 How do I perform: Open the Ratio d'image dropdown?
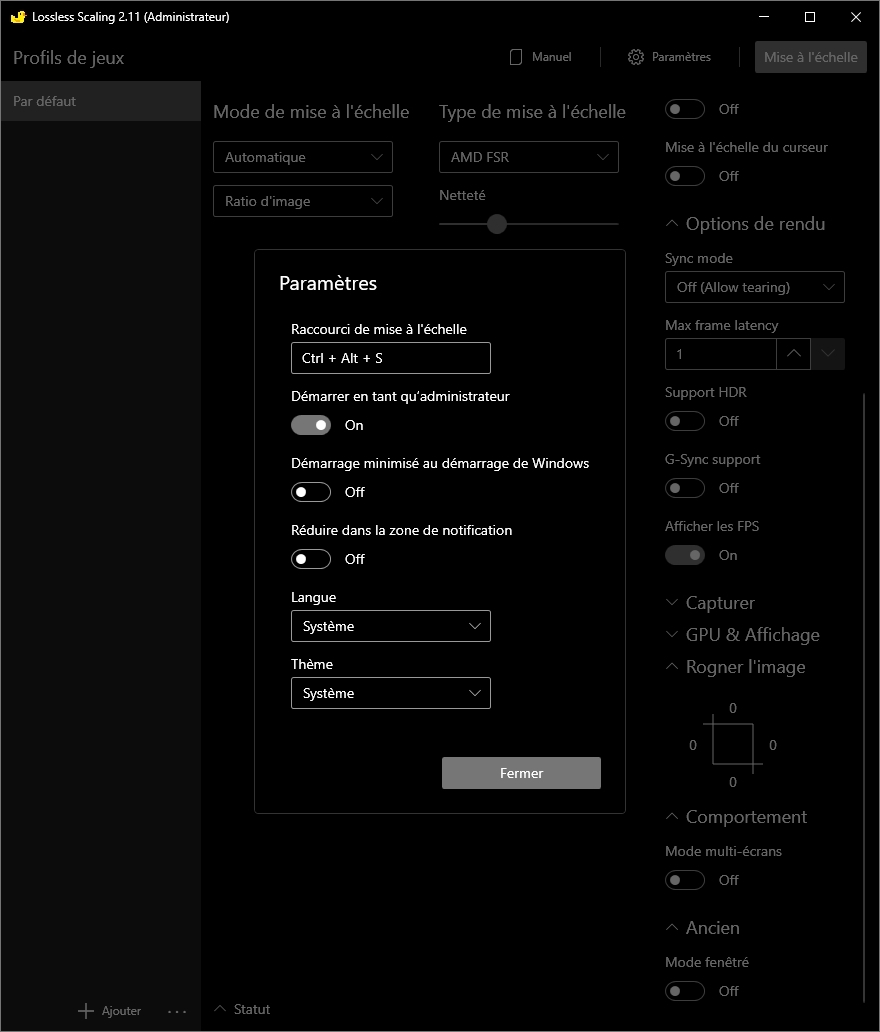click(303, 201)
